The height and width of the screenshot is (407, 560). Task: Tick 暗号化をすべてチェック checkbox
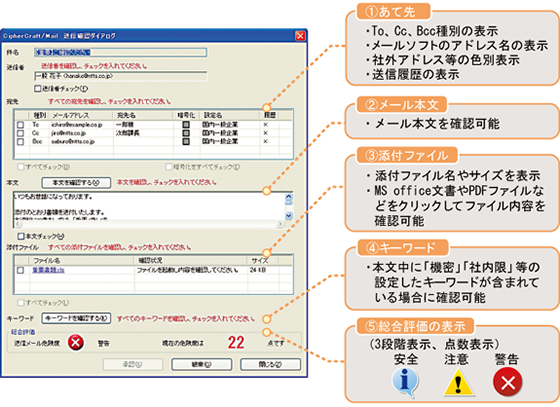tap(169, 167)
